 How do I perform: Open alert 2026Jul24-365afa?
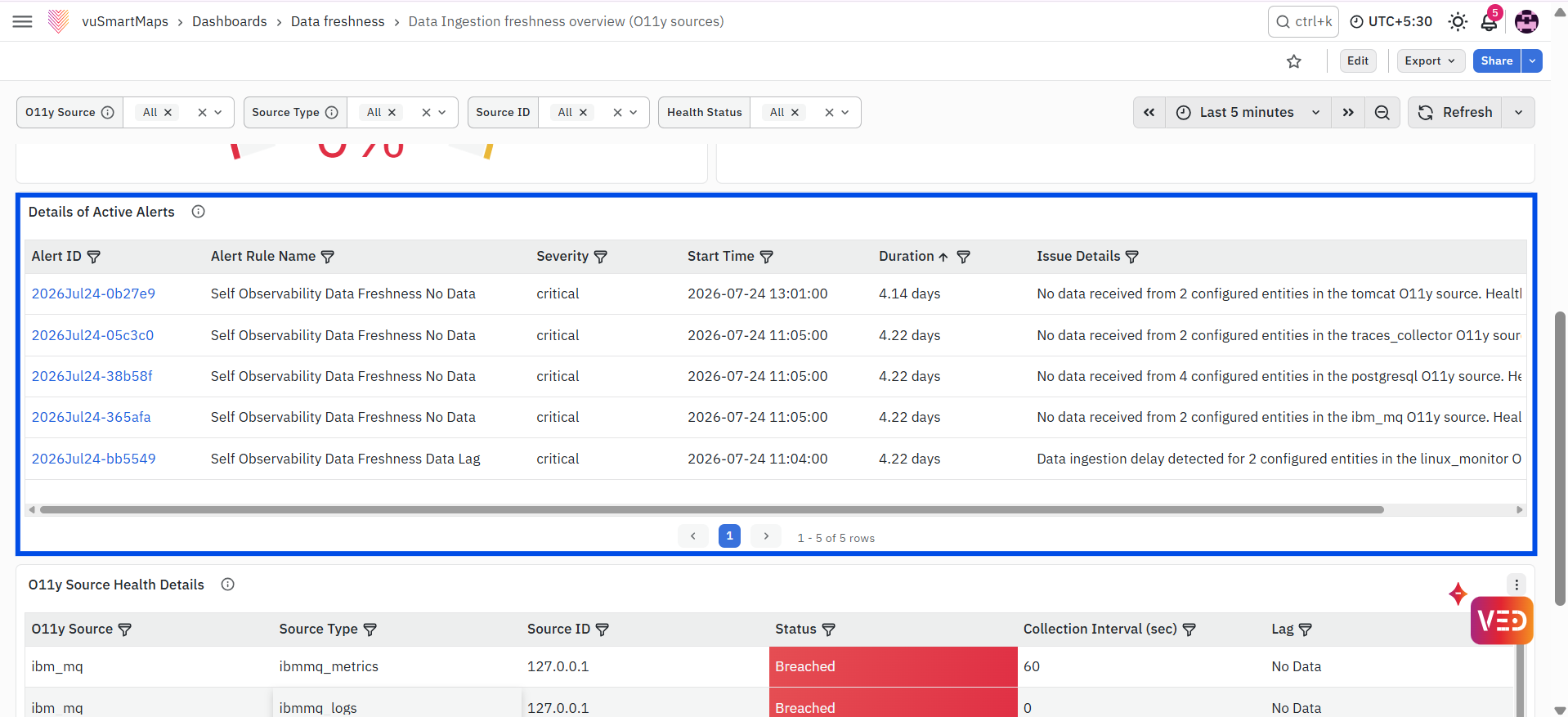[91, 417]
